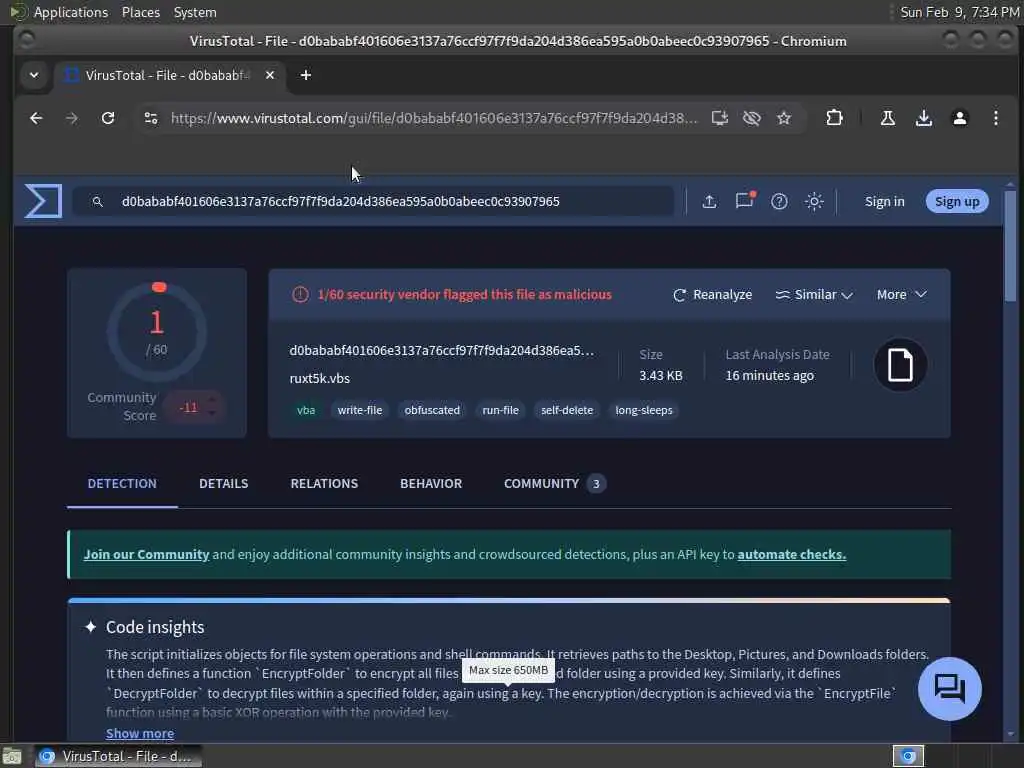Image resolution: width=1024 pixels, height=768 pixels.
Task: Click the Sign up button
Action: click(x=957, y=202)
